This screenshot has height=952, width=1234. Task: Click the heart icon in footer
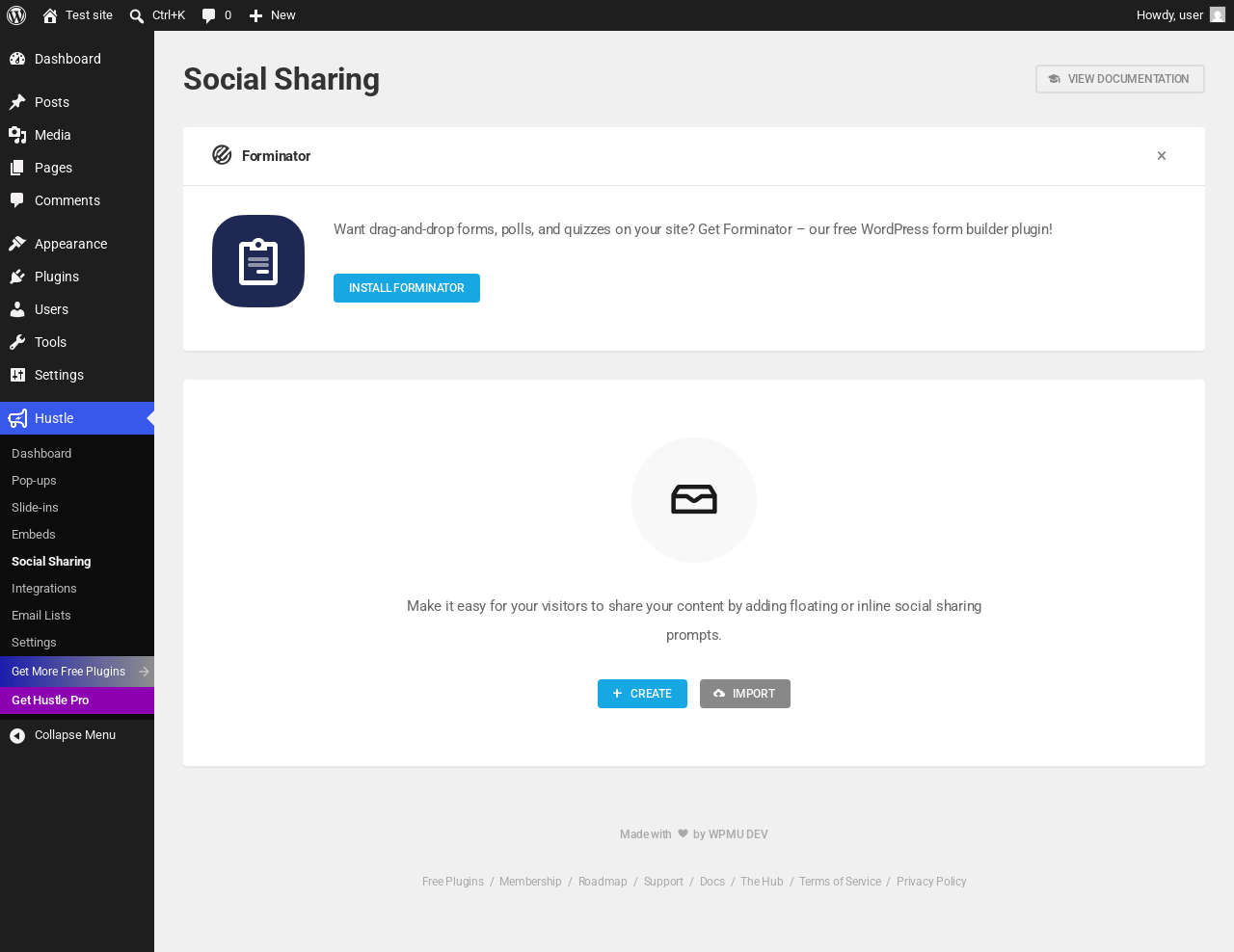[x=683, y=833]
